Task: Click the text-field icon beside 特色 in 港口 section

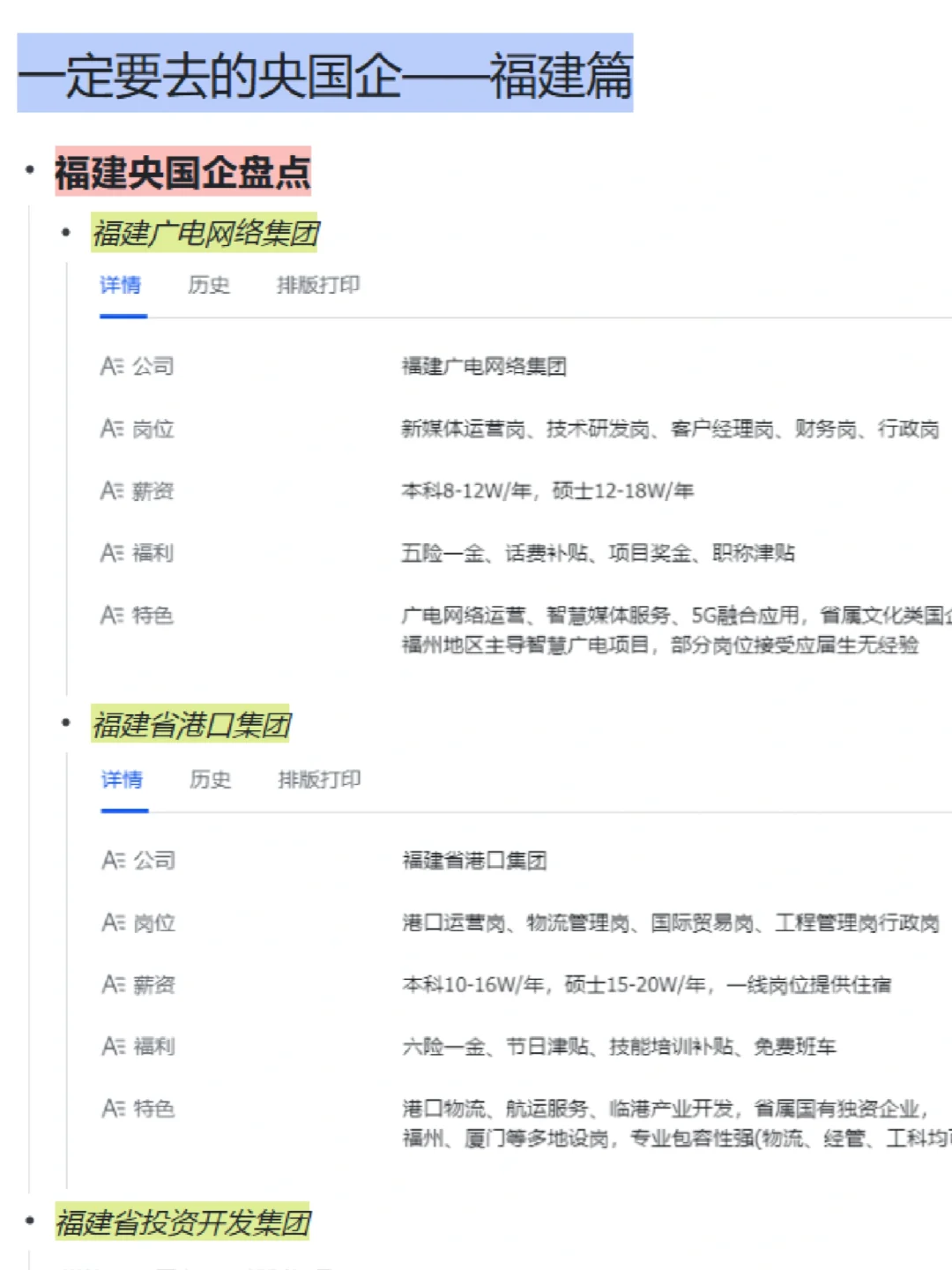Action: (113, 1108)
